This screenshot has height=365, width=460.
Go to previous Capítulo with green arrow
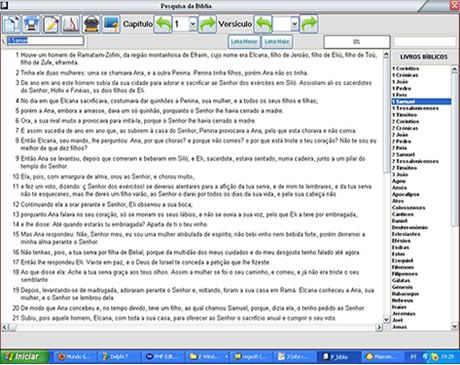coord(163,24)
